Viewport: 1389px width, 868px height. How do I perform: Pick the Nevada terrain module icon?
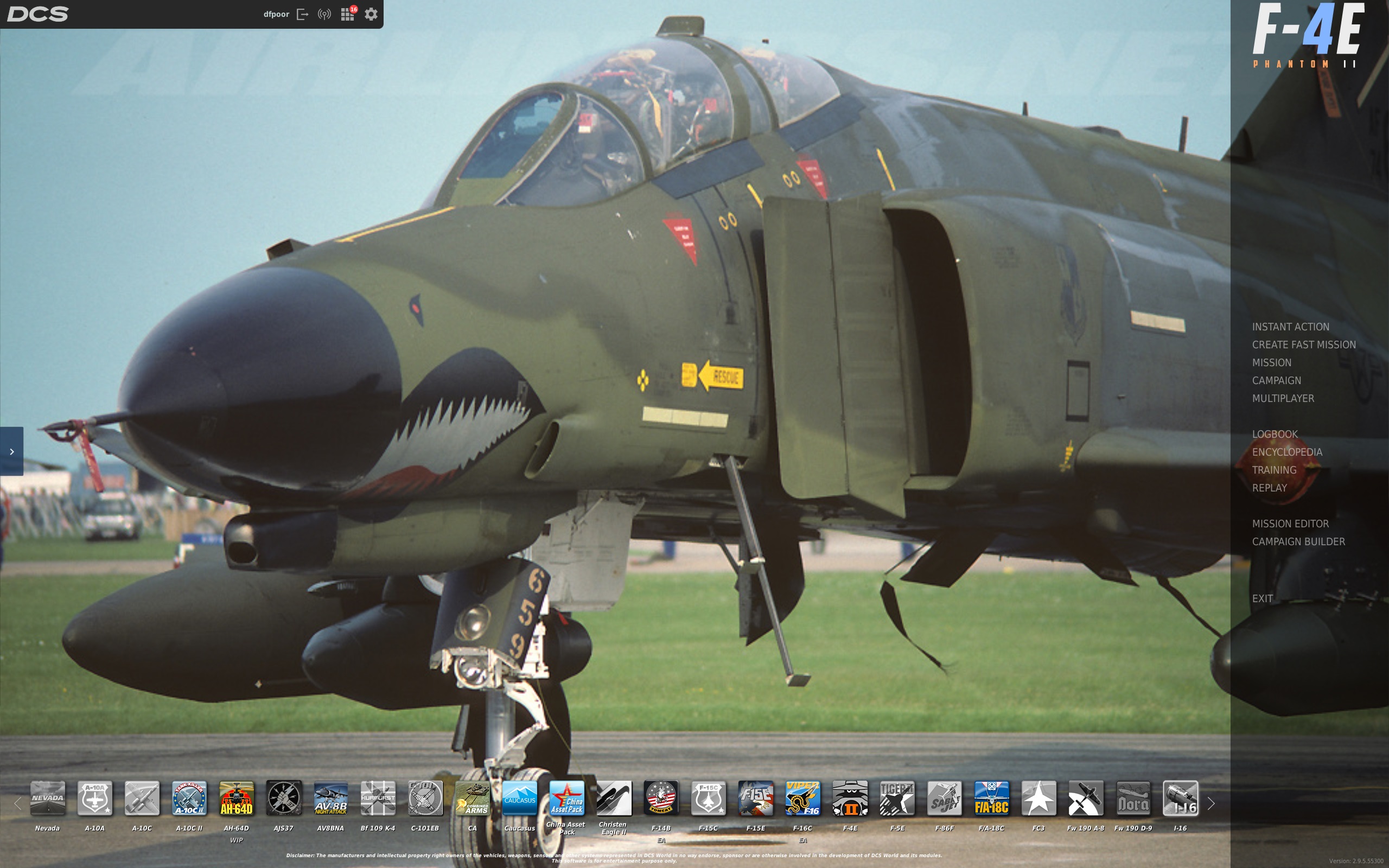point(48,798)
